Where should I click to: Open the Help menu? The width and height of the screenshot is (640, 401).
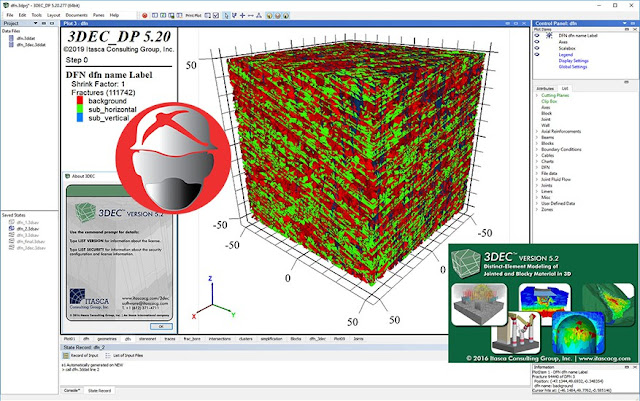pos(114,15)
